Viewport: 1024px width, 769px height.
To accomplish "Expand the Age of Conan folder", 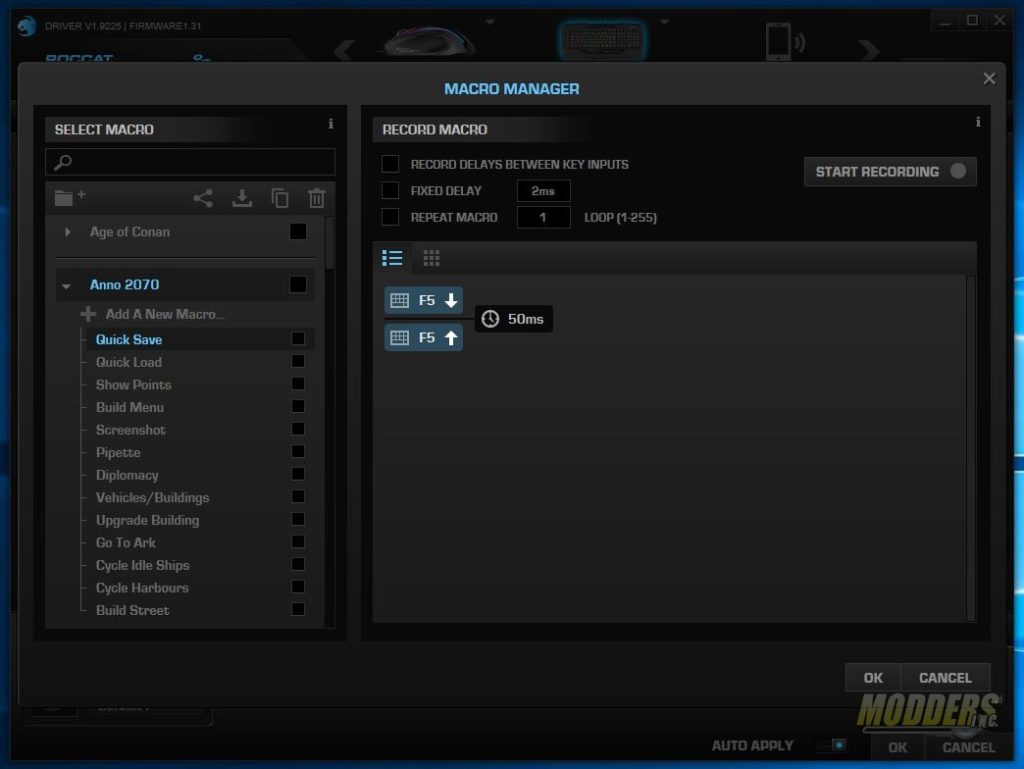I will pyautogui.click(x=67, y=232).
